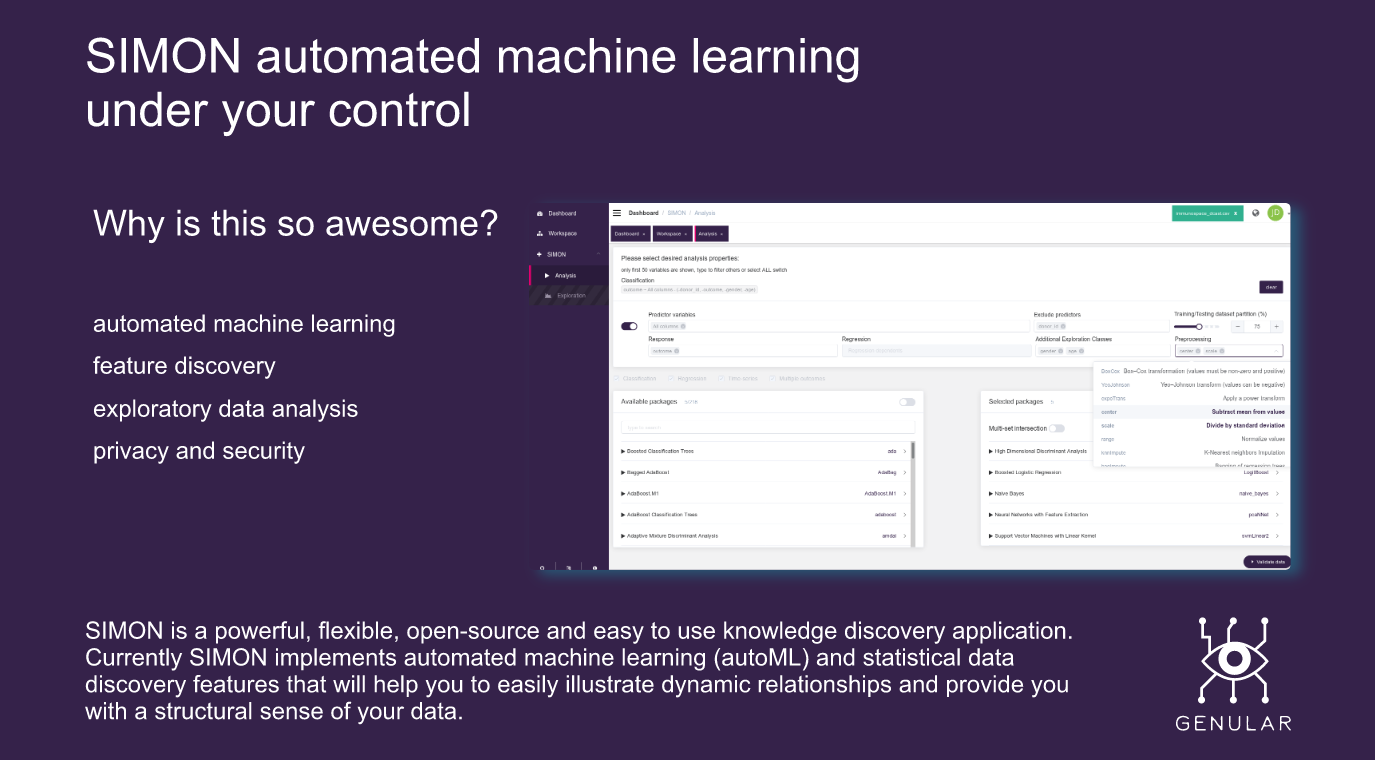Click the Exclude predictors input field
Screen dimensions: 1375x760
point(1101,326)
